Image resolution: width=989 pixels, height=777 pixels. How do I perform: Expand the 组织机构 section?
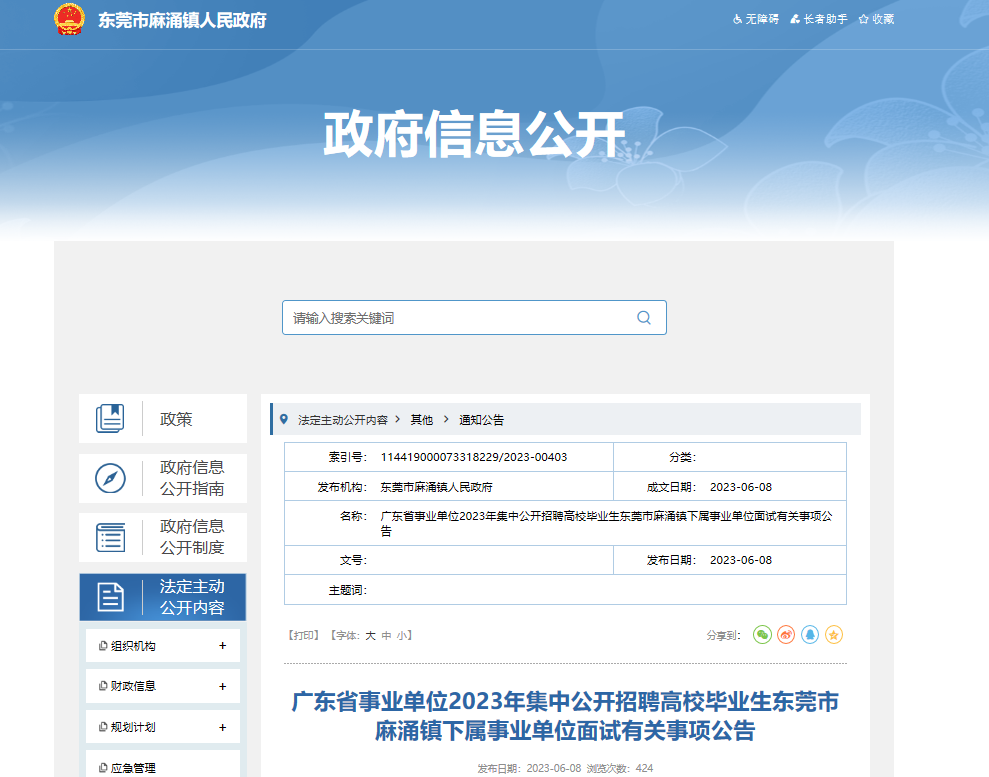click(x=222, y=646)
